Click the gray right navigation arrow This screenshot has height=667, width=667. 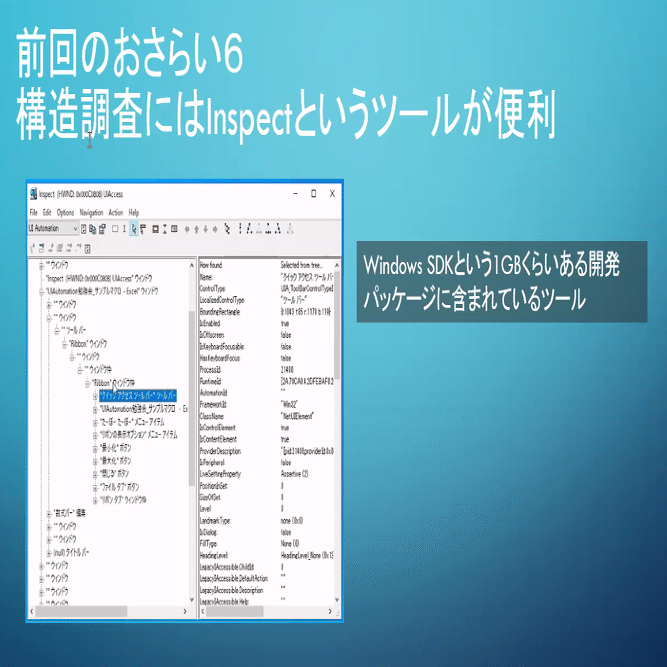(215, 230)
